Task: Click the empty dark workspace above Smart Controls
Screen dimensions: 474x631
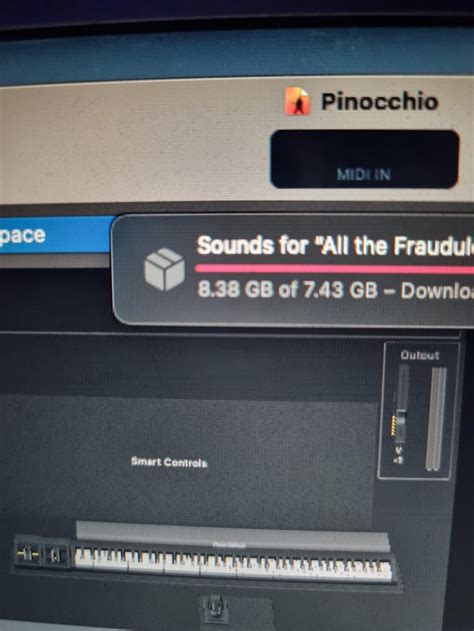Action: click(189, 364)
